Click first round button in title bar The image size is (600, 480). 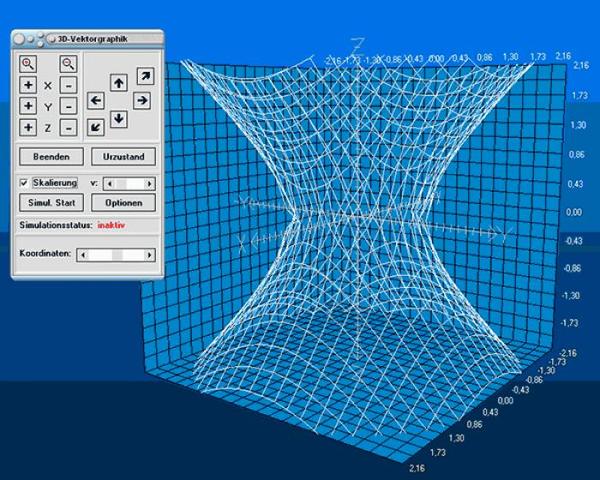(x=18, y=39)
